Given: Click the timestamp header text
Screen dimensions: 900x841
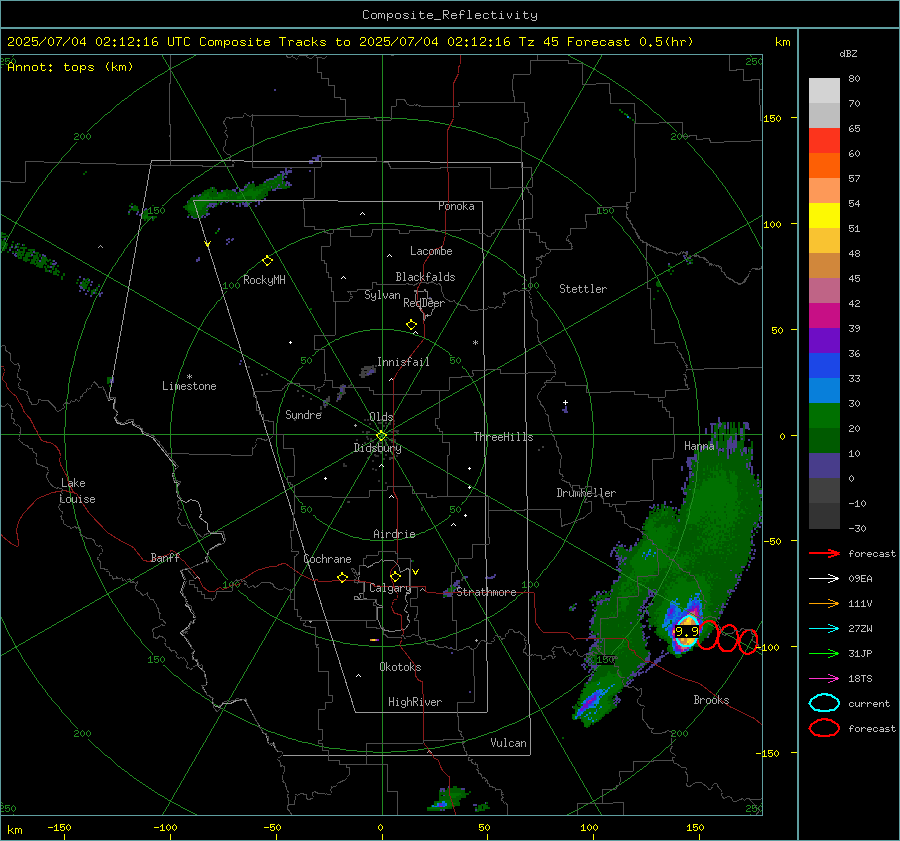Looking at the screenshot, I should point(350,42).
